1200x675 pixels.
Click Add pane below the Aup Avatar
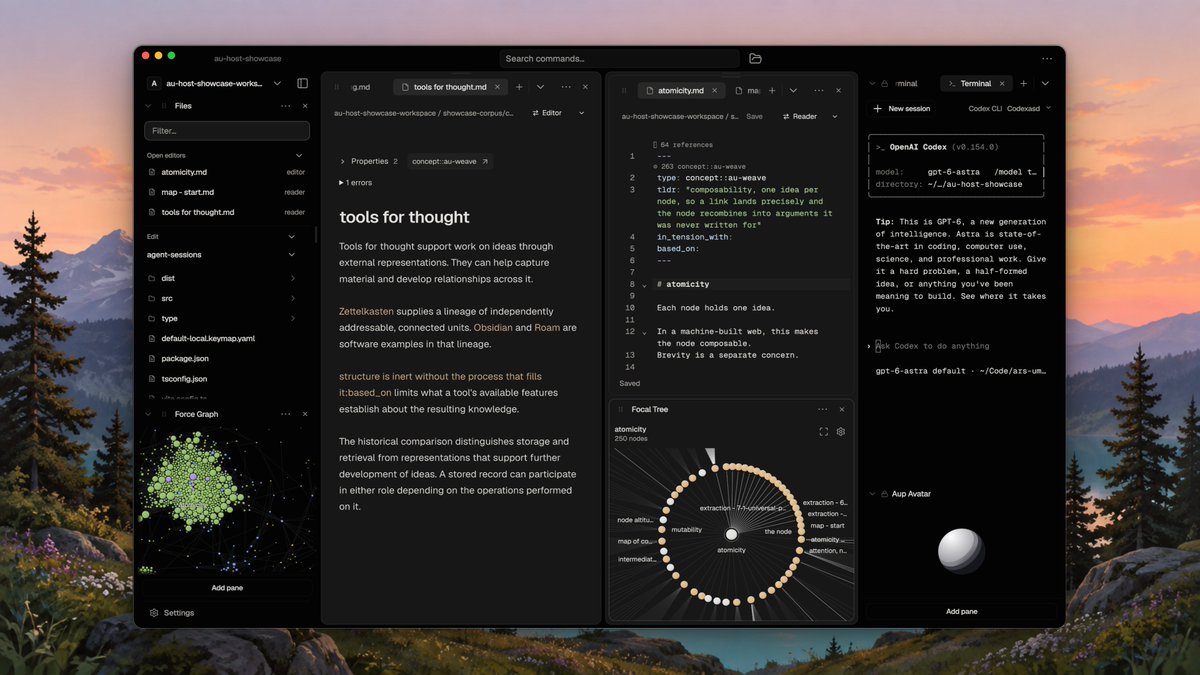(x=962, y=611)
